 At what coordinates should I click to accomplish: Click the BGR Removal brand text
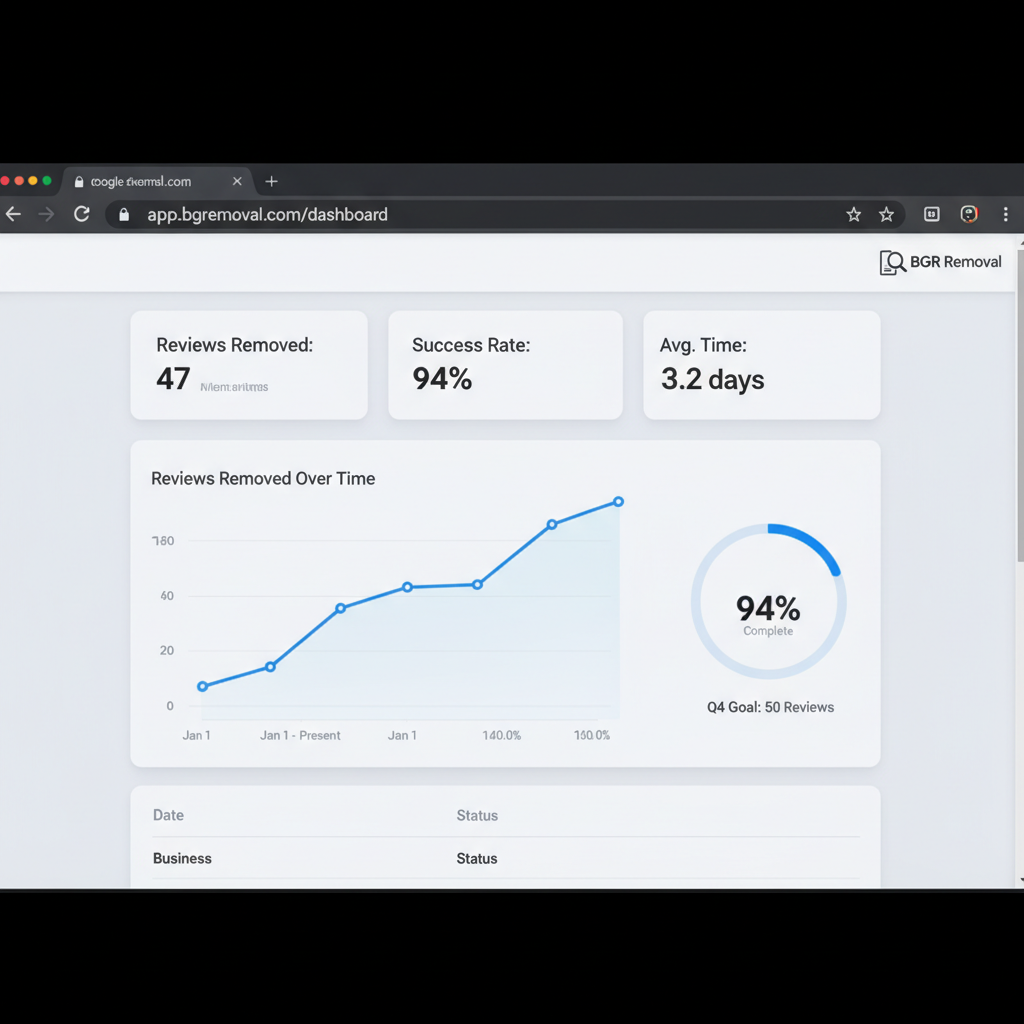click(955, 262)
